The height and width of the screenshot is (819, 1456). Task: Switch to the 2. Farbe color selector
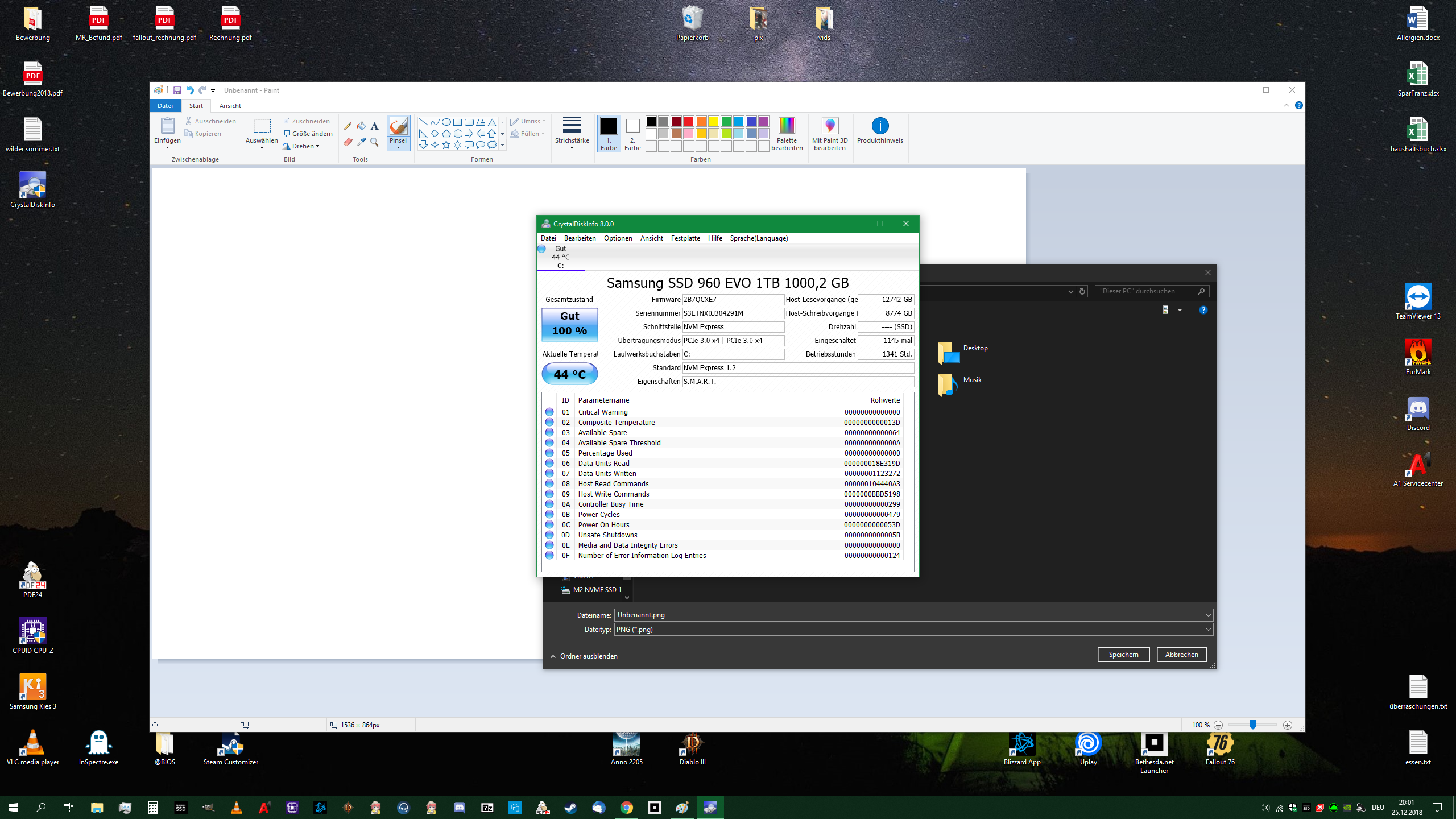click(x=632, y=134)
